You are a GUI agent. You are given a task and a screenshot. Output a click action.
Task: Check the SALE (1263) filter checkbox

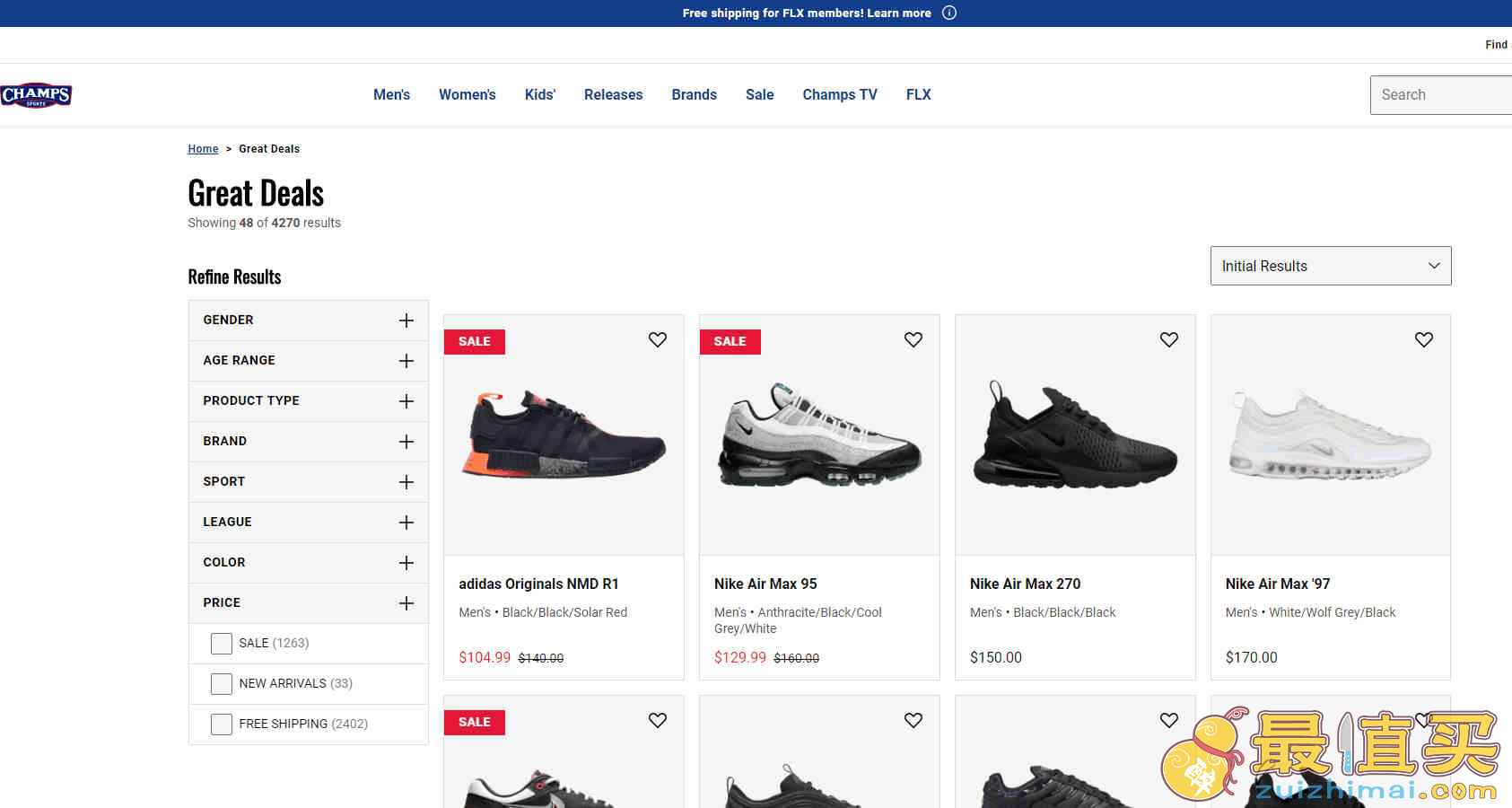(x=221, y=644)
